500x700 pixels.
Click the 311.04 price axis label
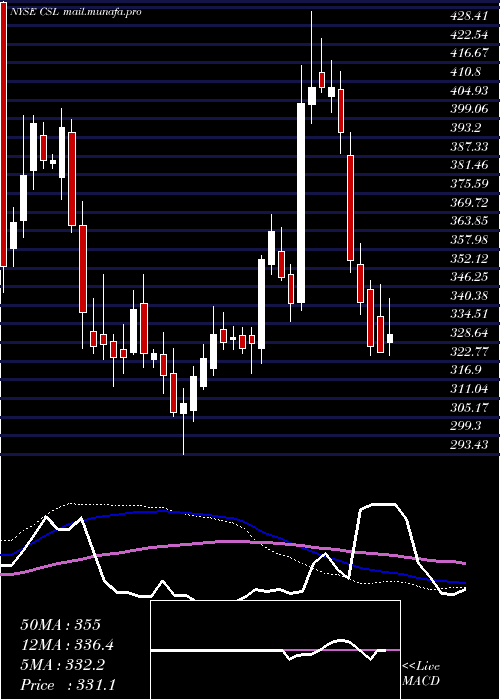(x=469, y=389)
